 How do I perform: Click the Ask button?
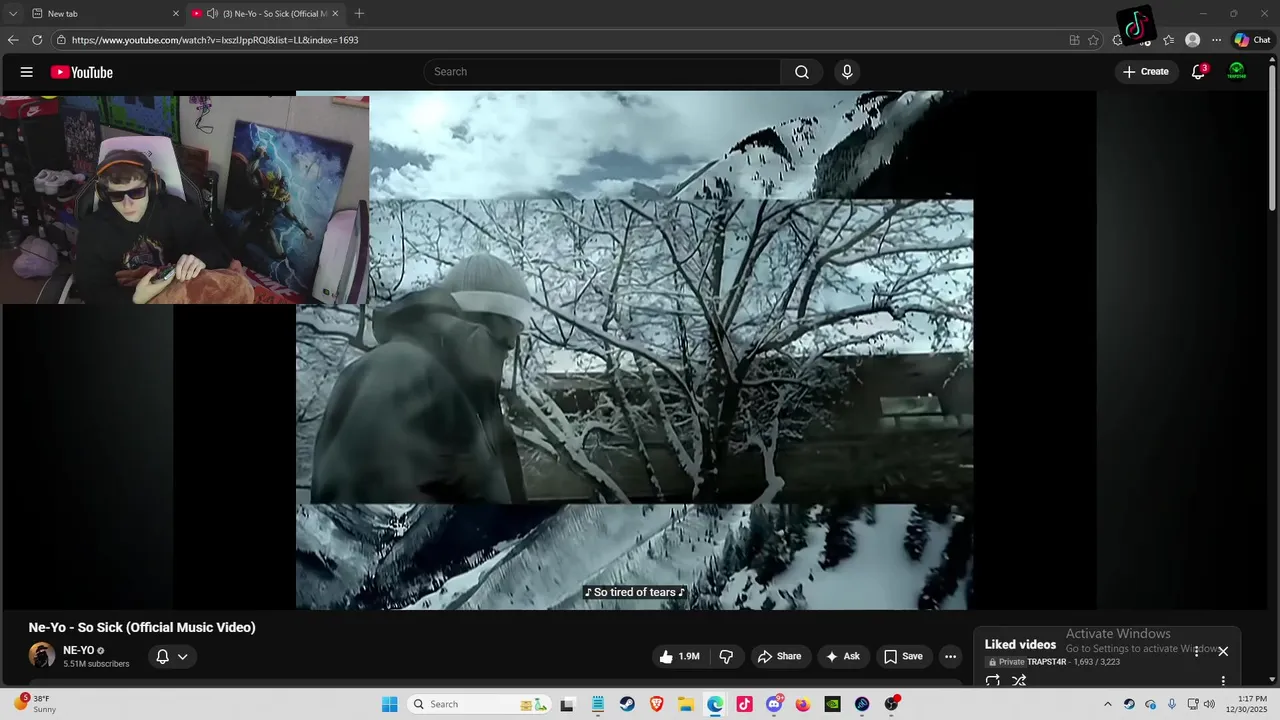point(842,657)
